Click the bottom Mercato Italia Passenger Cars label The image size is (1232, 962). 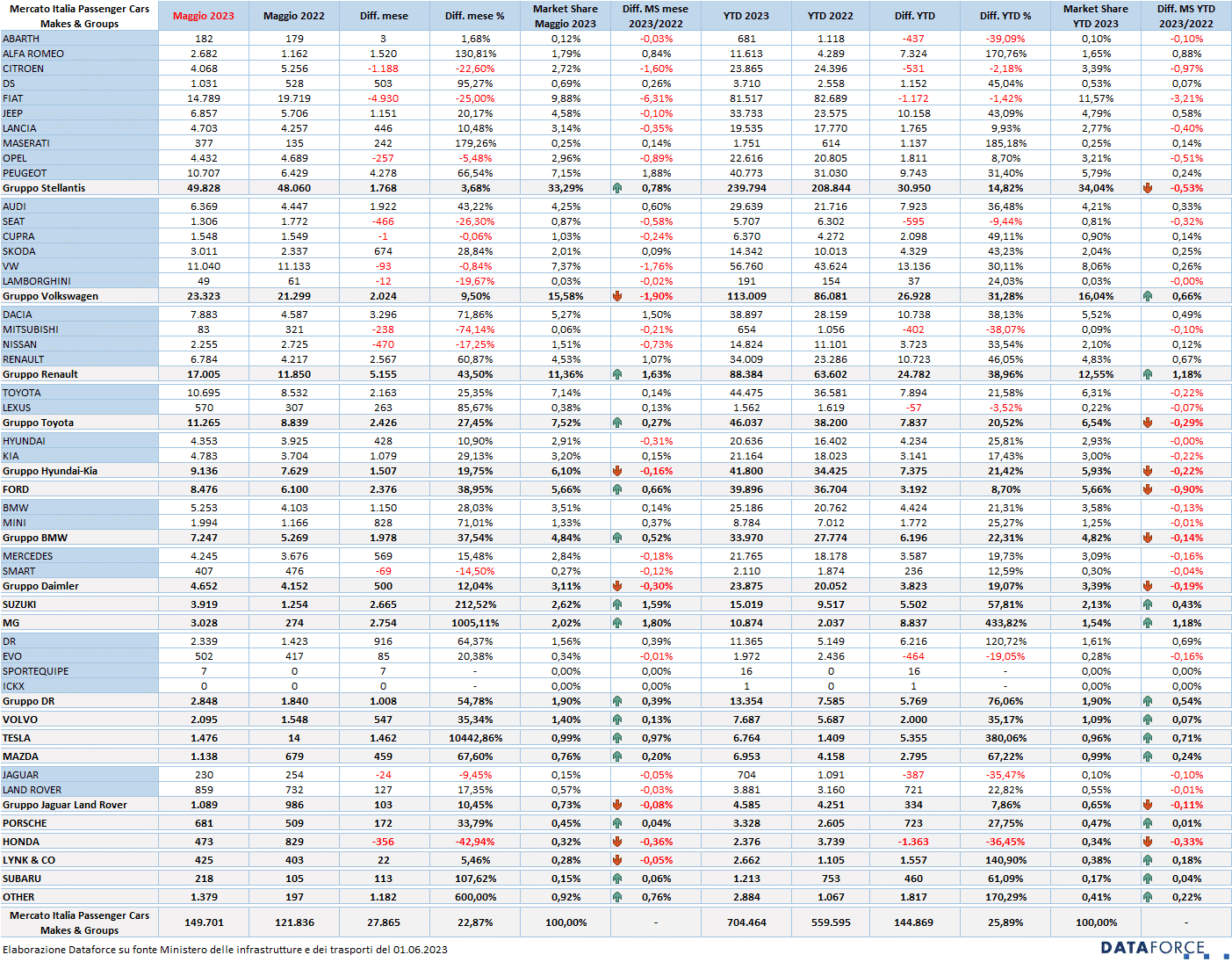coord(79,922)
